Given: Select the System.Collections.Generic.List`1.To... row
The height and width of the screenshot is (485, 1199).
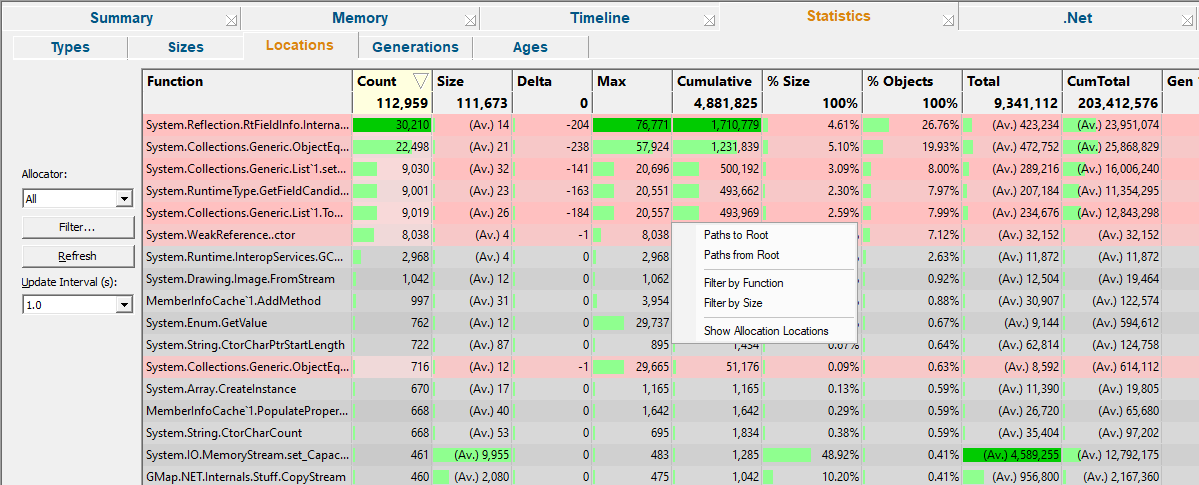Looking at the screenshot, I should click(x=671, y=213).
